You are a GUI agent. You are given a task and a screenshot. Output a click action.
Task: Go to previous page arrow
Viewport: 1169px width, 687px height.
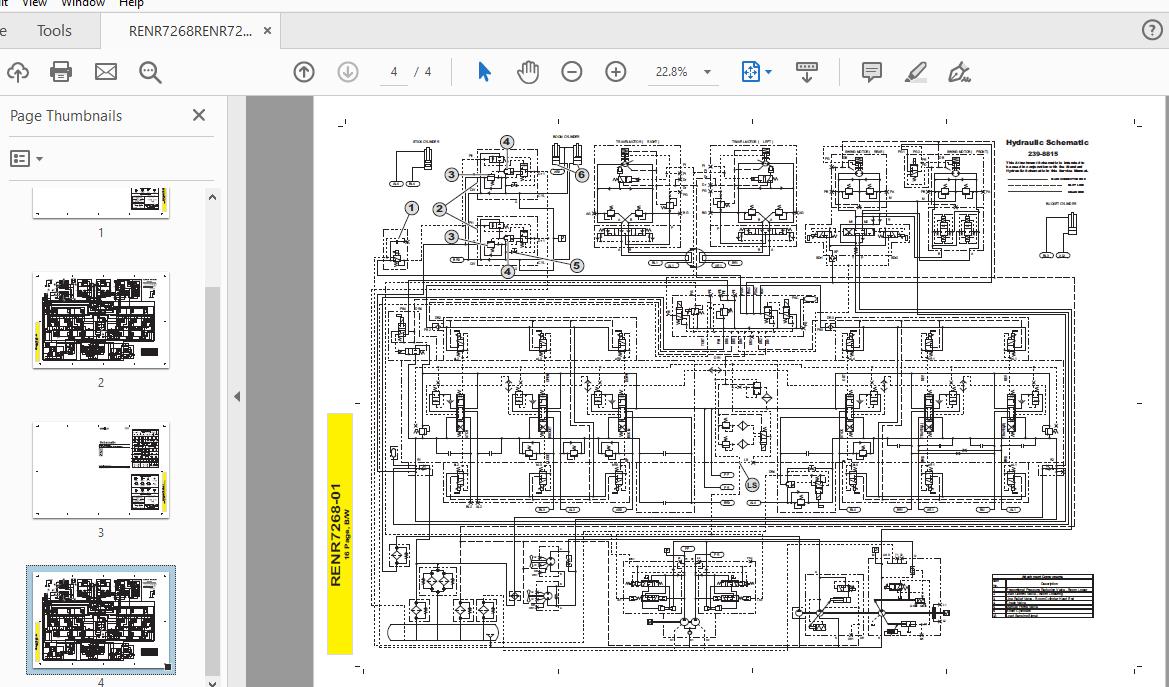[303, 72]
